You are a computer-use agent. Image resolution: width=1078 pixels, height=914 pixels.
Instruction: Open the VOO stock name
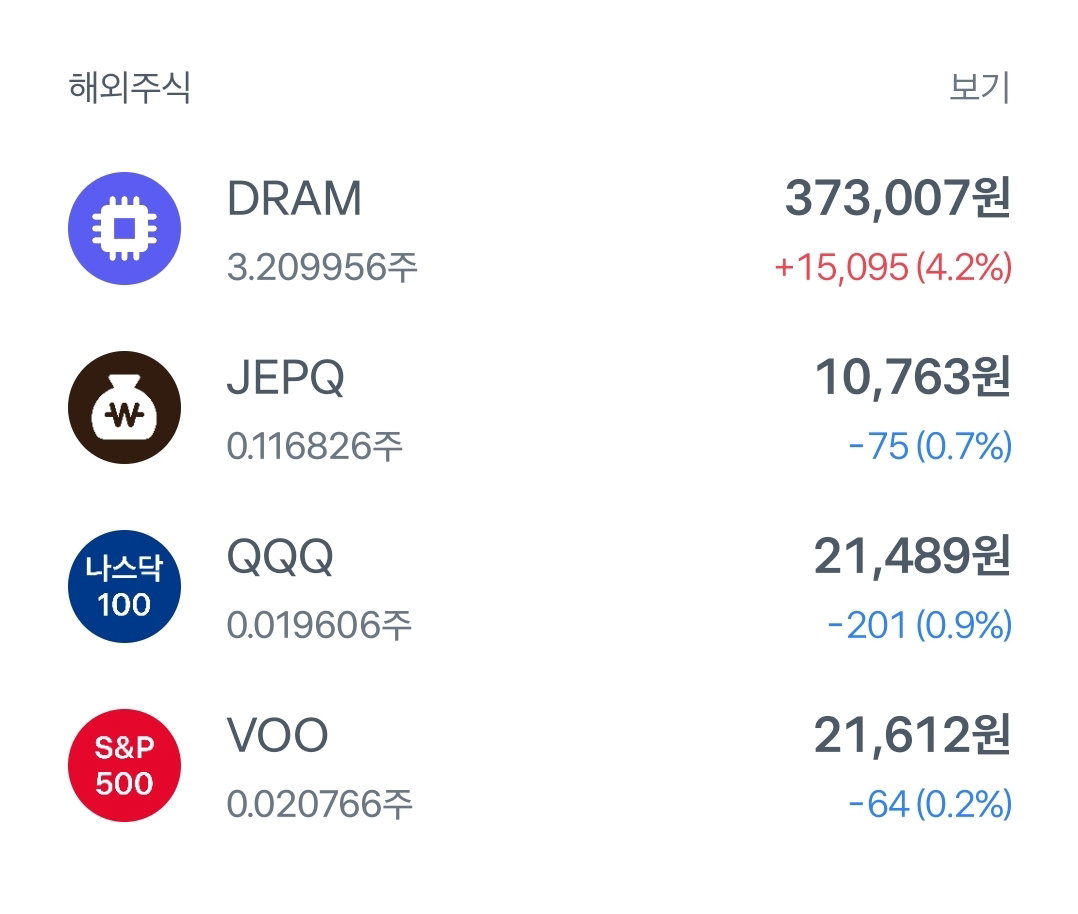tap(278, 735)
